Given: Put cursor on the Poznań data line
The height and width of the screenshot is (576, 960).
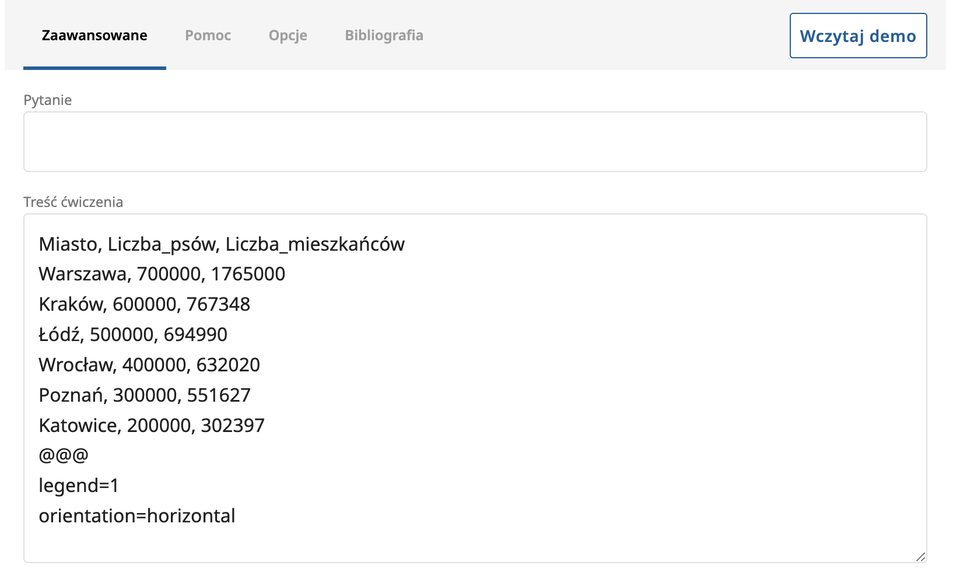Looking at the screenshot, I should pyautogui.click(x=144, y=395).
